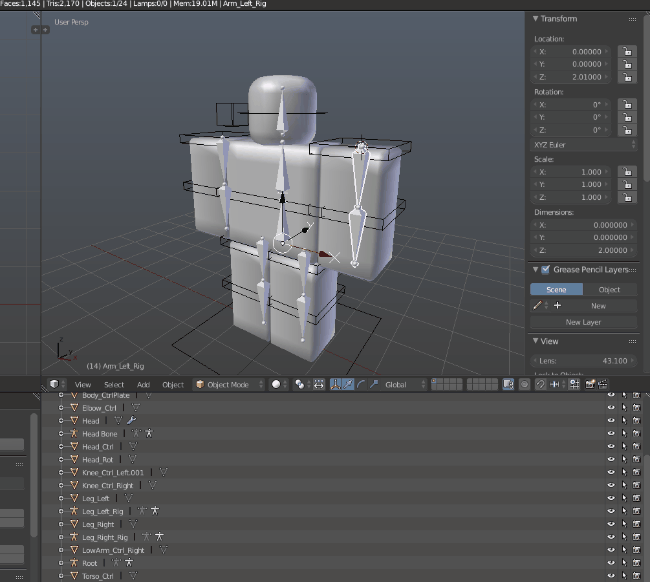Open the XYZ Euler rotation mode dropdown
This screenshot has height=582, width=650.
(583, 145)
